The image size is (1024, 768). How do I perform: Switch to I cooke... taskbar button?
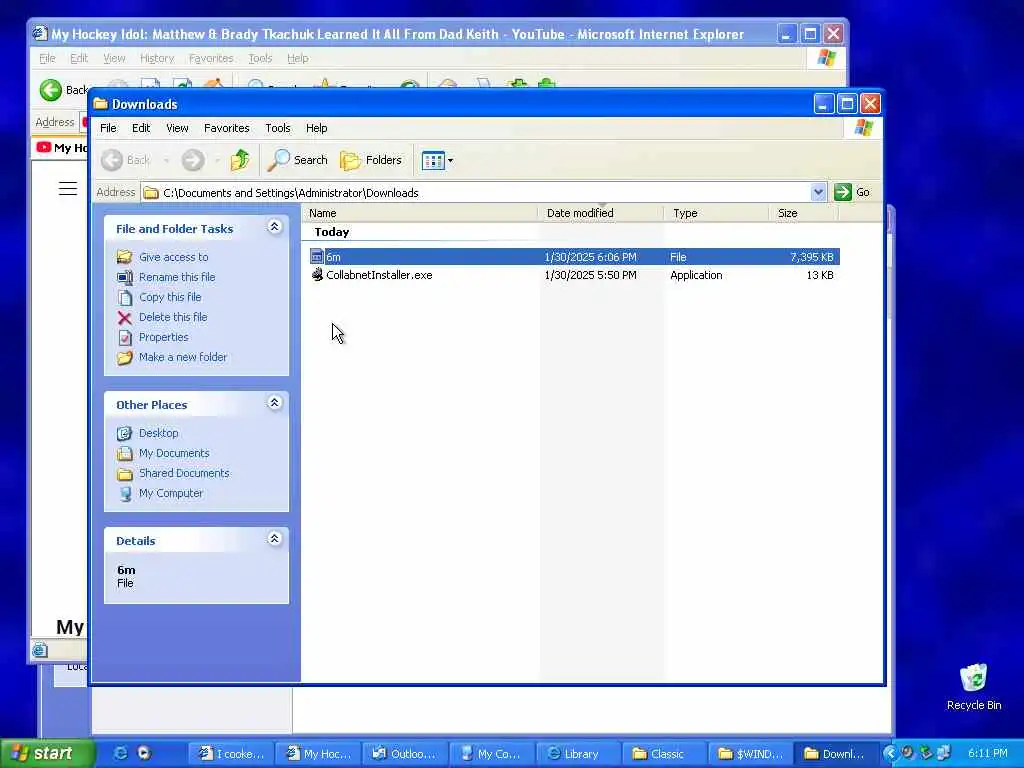(x=231, y=754)
